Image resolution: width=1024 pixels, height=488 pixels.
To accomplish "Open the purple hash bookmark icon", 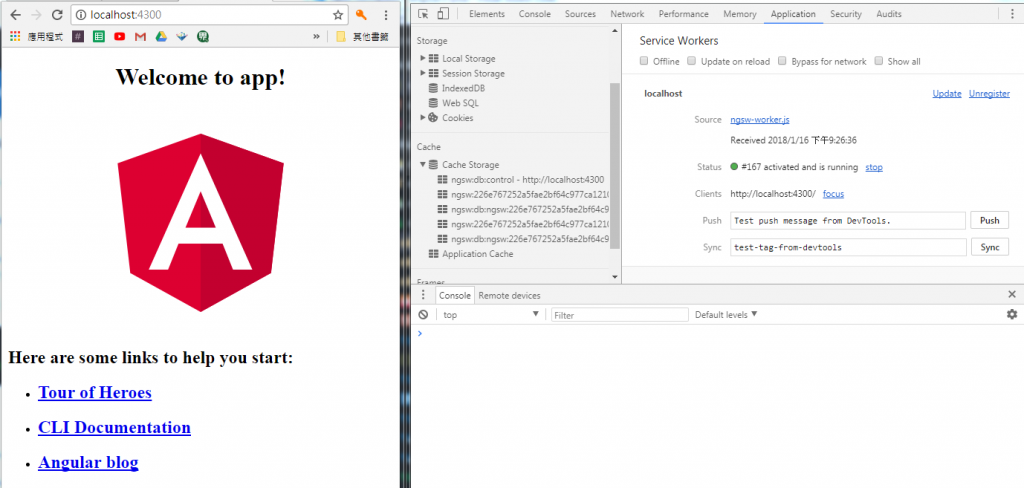I will point(78,37).
